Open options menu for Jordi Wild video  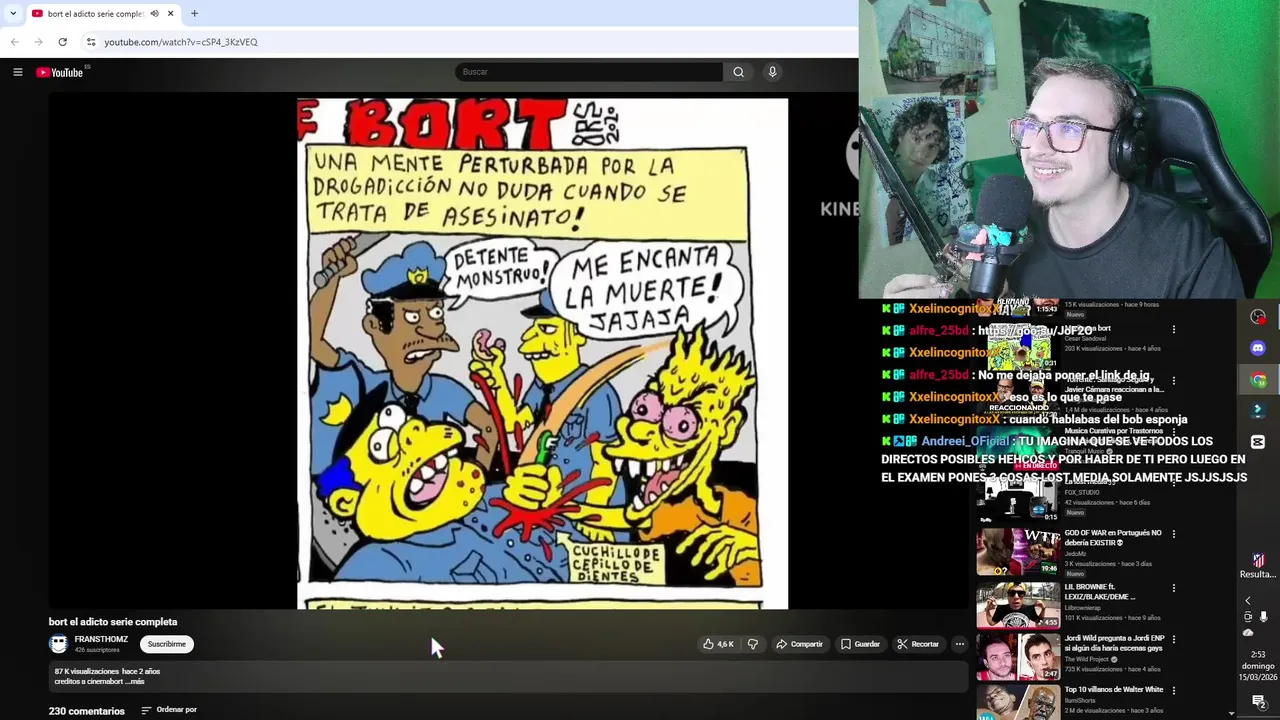(x=1174, y=640)
